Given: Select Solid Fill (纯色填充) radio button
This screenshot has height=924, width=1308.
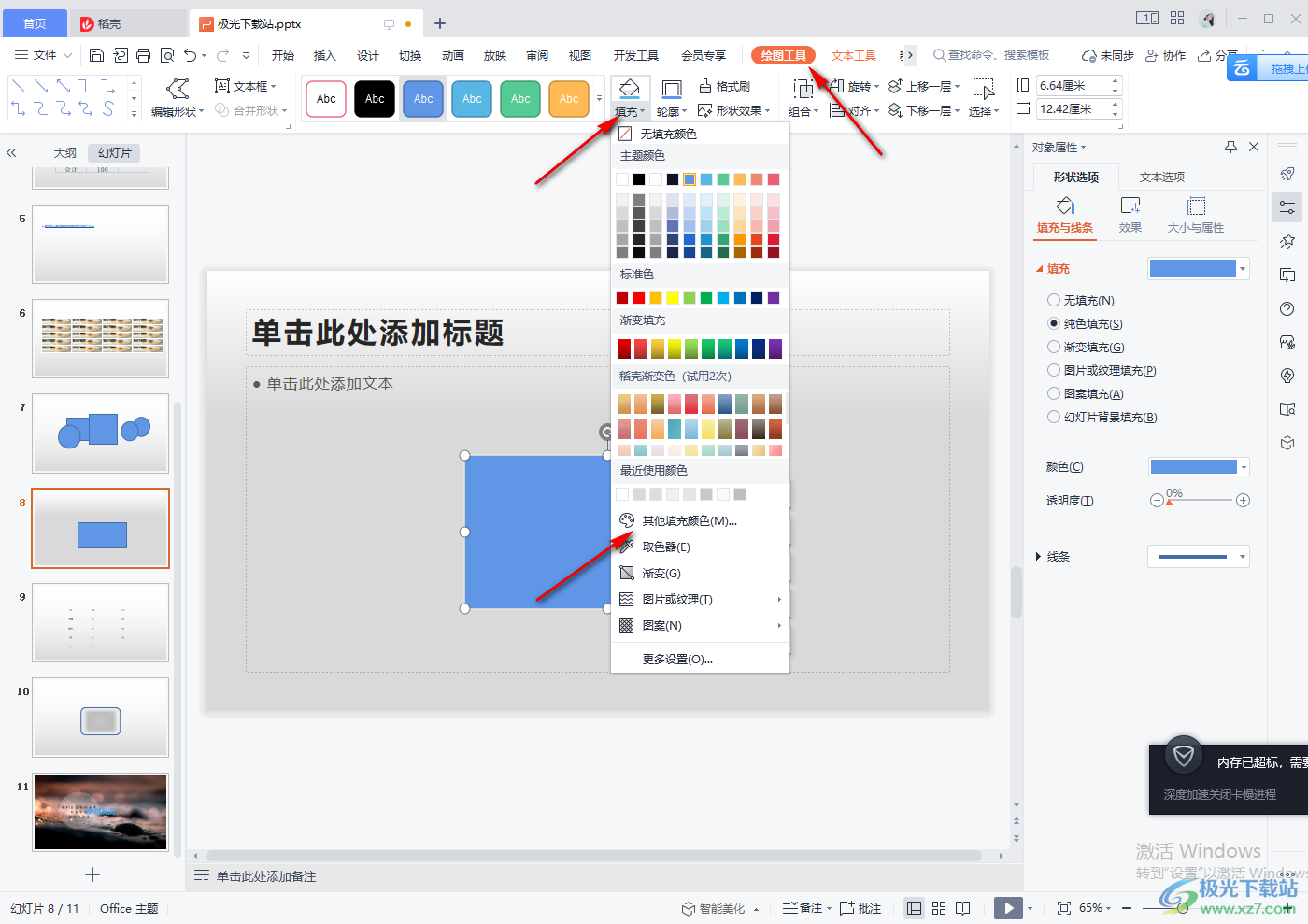Looking at the screenshot, I should click(x=1054, y=323).
